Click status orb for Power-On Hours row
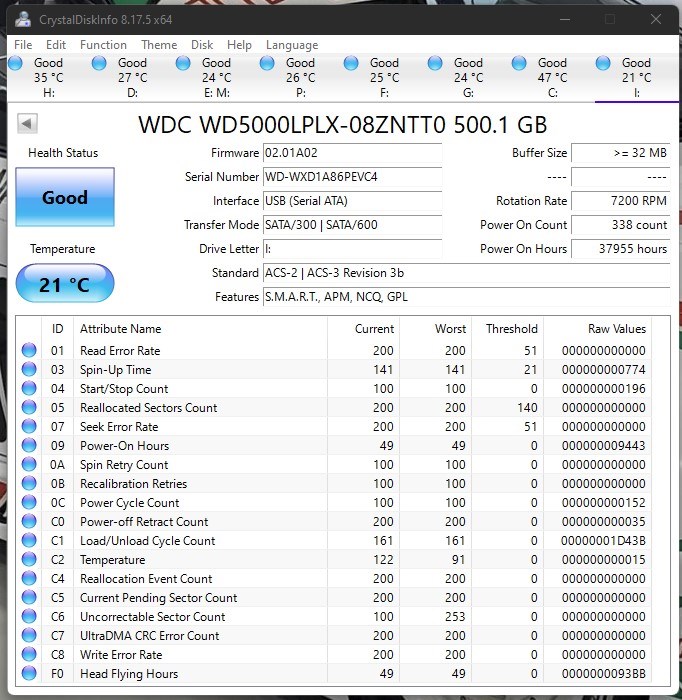Image resolution: width=682 pixels, height=700 pixels. pos(29,445)
